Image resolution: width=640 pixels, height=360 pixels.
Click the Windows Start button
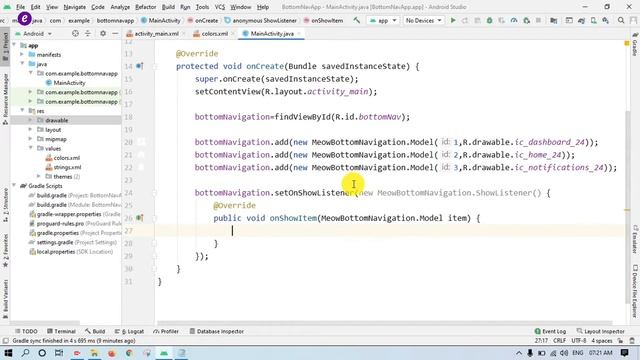tap(8, 353)
